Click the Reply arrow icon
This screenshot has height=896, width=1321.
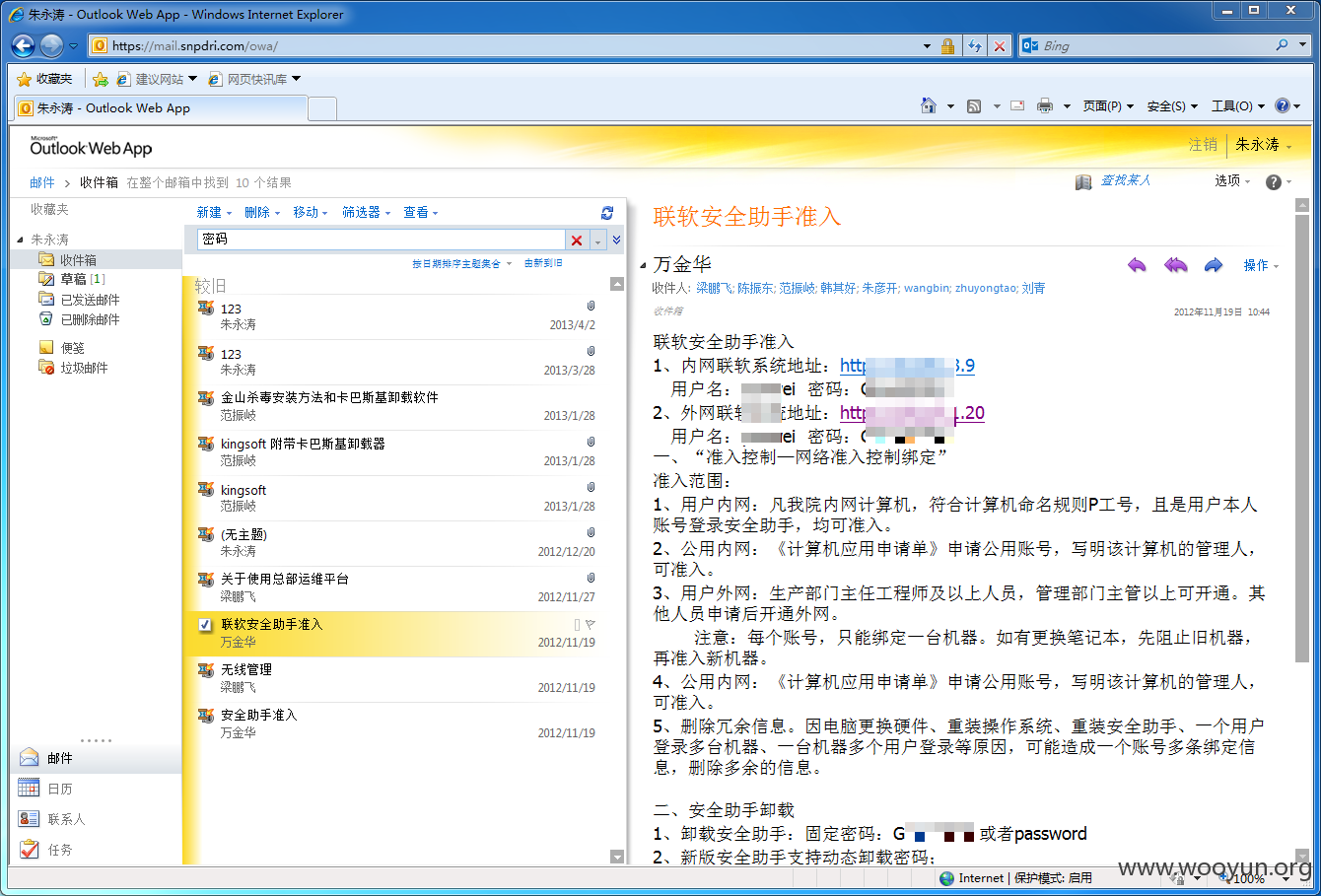point(1137,265)
